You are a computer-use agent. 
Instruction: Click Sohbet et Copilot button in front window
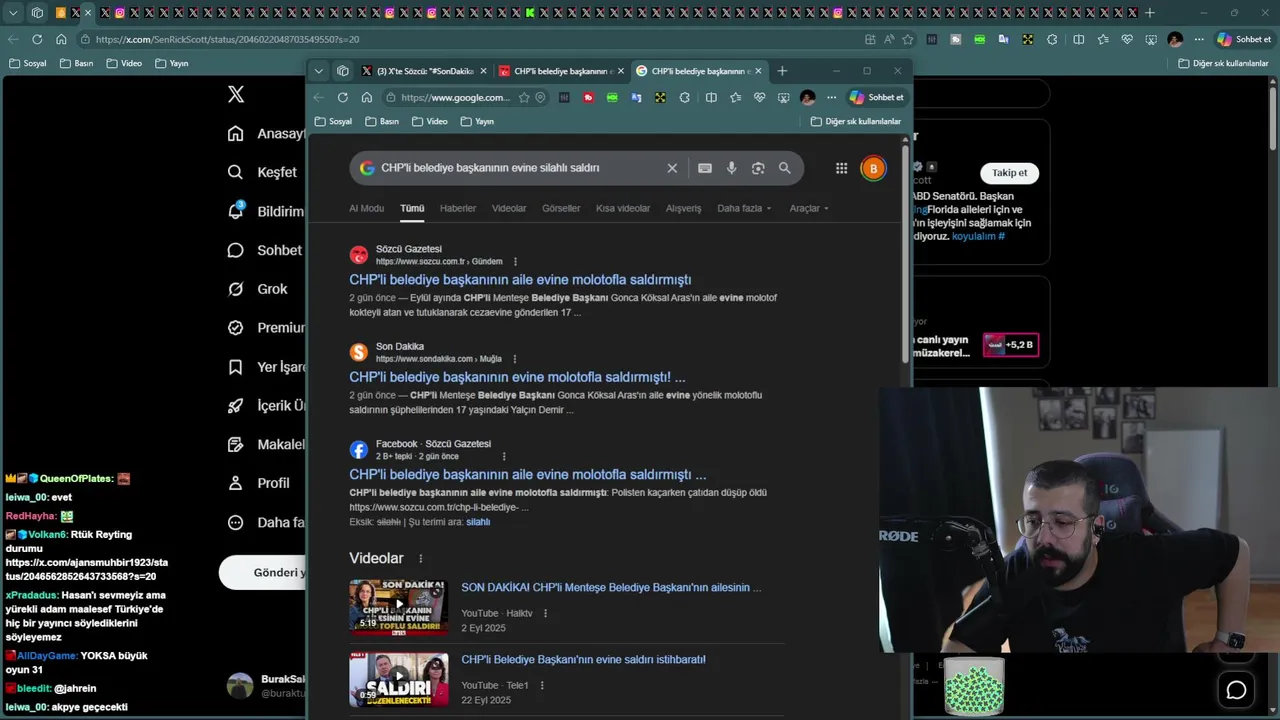coord(876,97)
